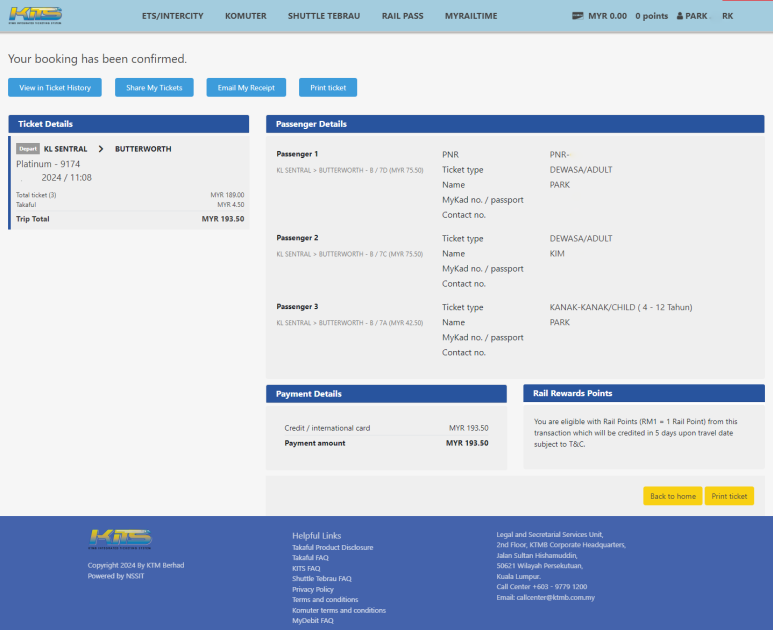
Task: Click the blue Print ticket button at top
Action: [328, 88]
